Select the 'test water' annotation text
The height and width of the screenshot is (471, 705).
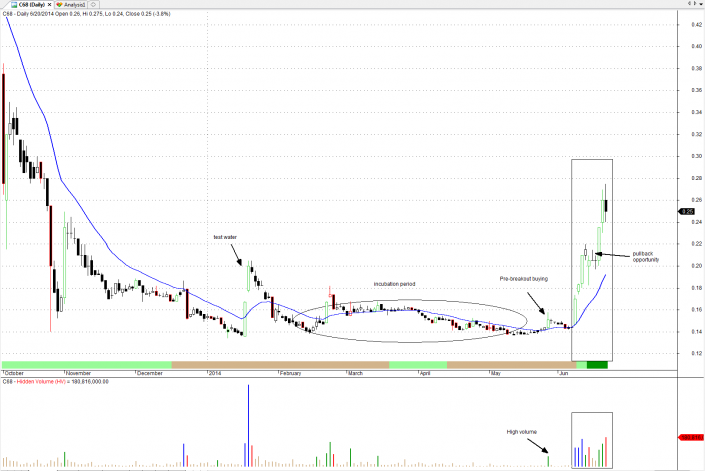tap(223, 237)
